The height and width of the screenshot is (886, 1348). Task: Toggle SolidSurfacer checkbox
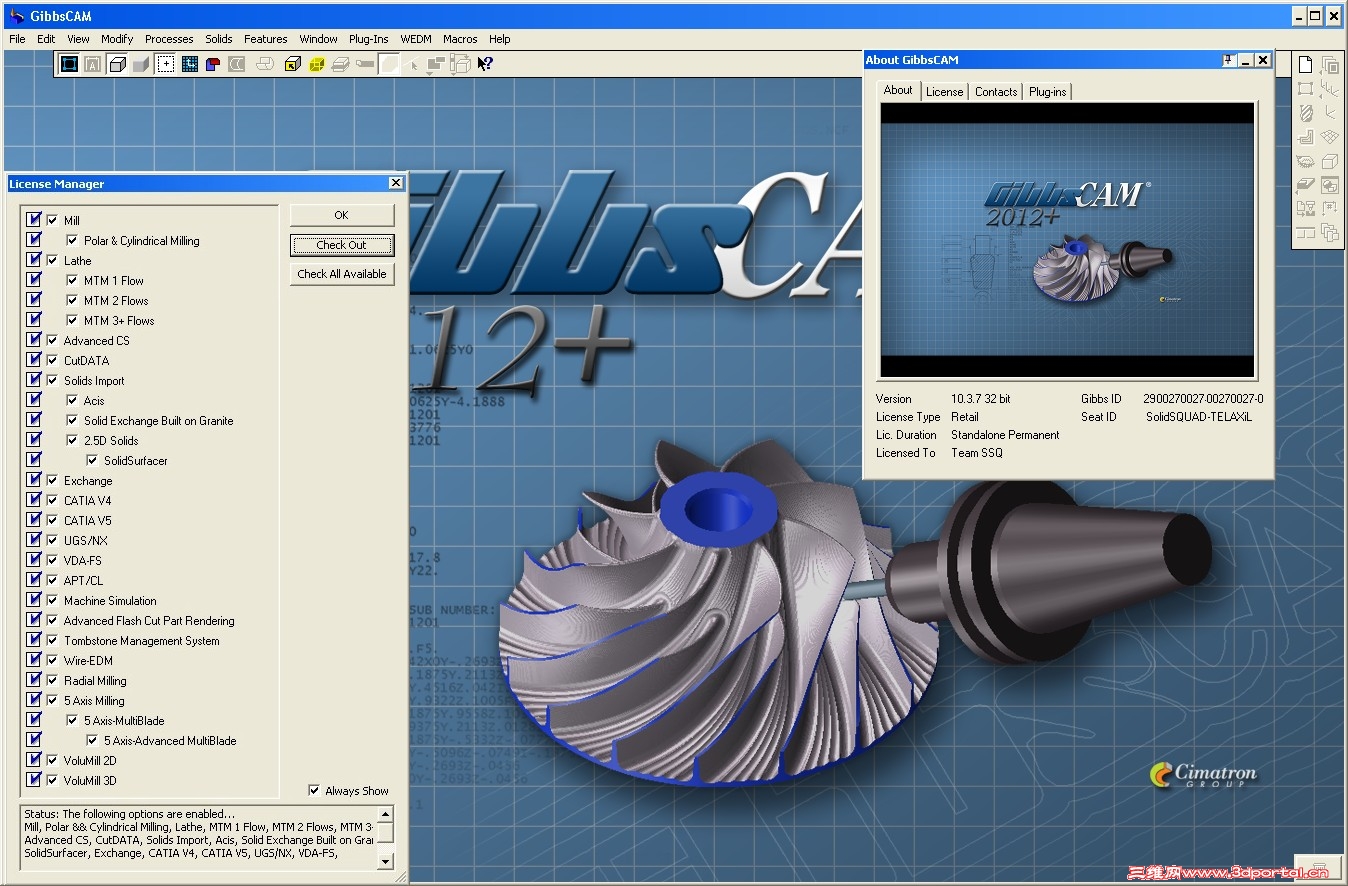(92, 460)
